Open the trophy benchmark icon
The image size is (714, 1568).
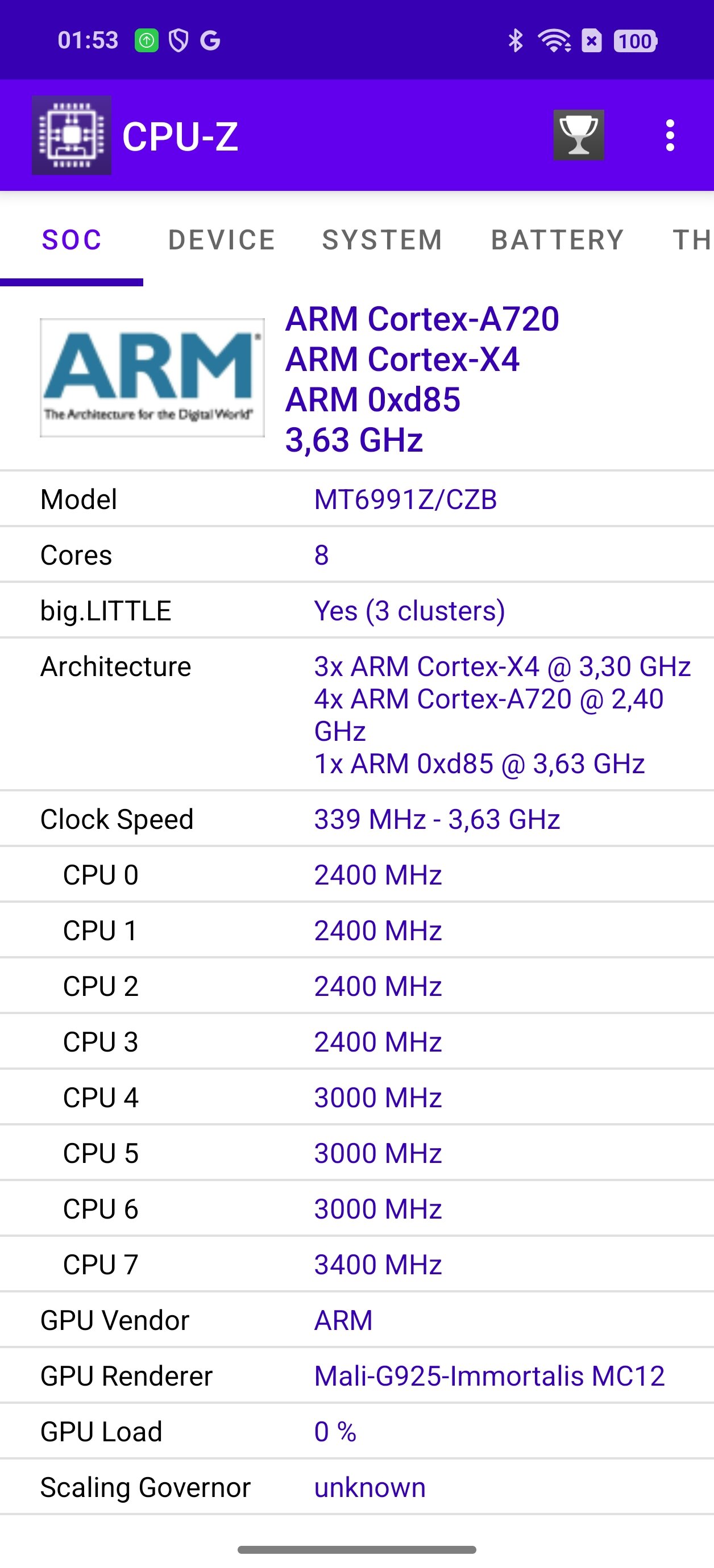point(578,135)
